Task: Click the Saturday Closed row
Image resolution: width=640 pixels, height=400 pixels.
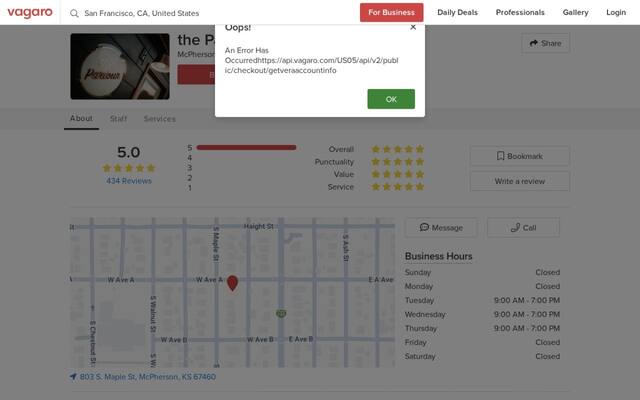Action: (x=482, y=356)
